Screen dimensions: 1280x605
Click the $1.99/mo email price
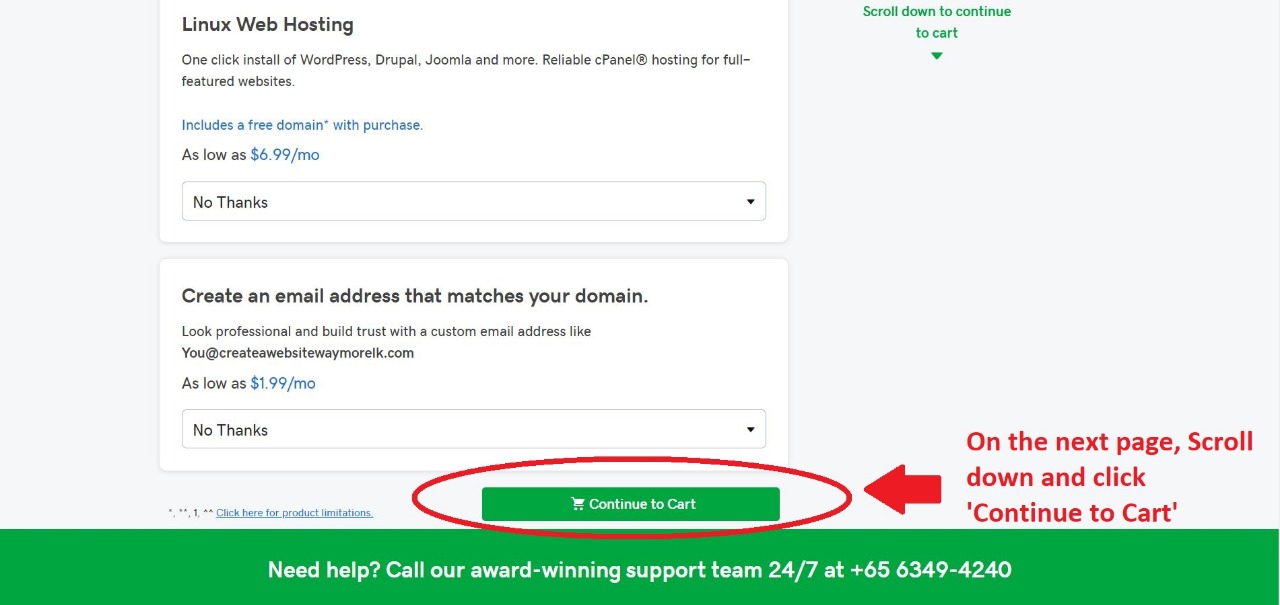pos(283,383)
